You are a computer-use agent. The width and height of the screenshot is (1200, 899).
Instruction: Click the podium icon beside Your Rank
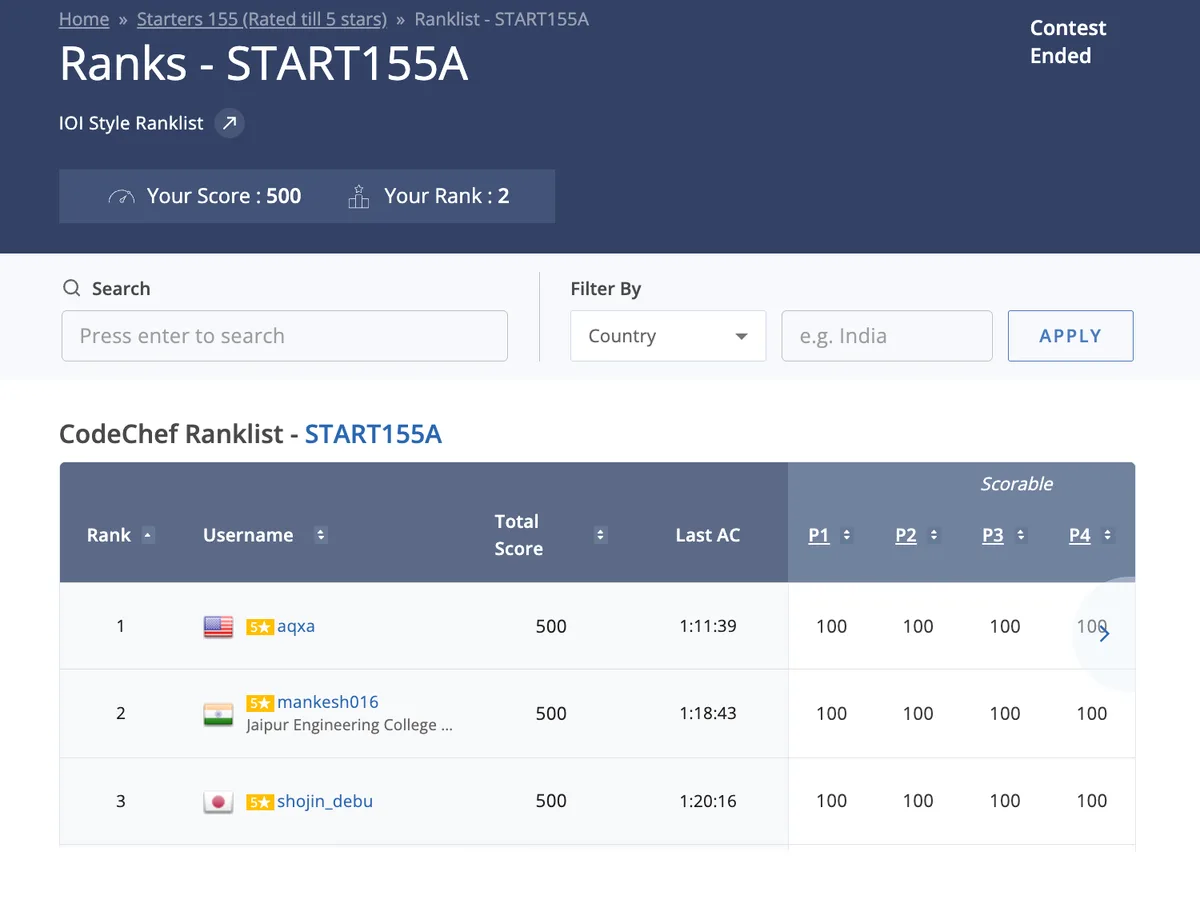tap(358, 196)
